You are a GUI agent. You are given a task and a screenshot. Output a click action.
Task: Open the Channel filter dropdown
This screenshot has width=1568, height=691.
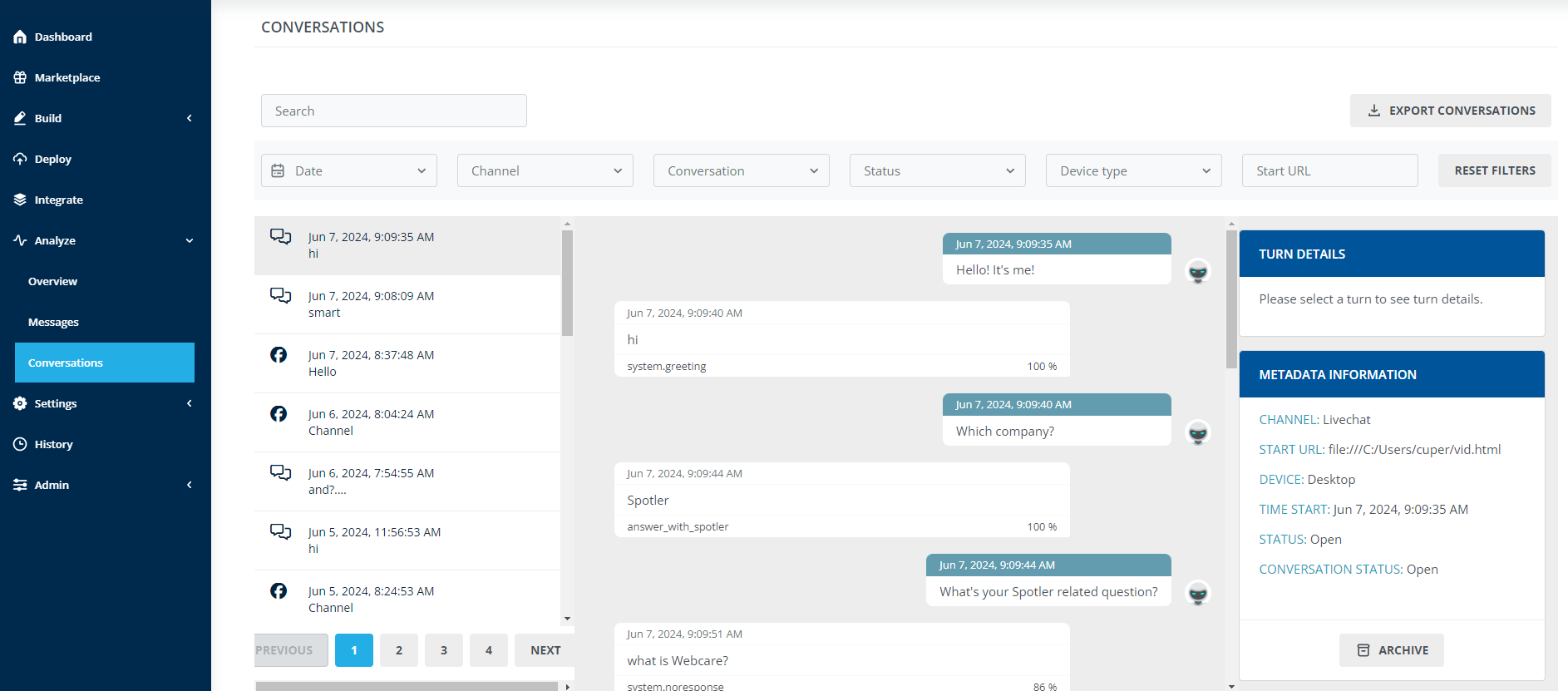click(545, 170)
